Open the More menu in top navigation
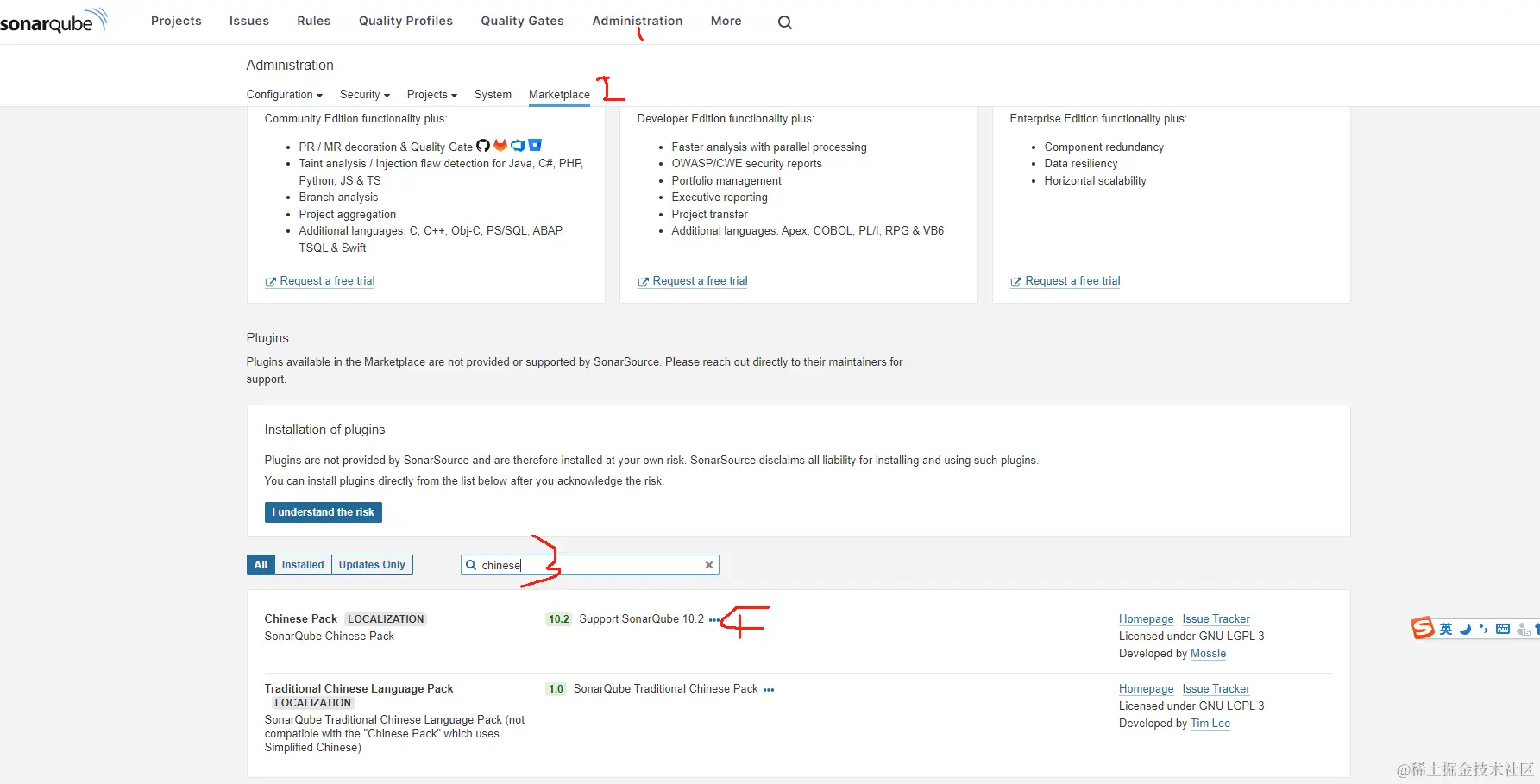 726,21
